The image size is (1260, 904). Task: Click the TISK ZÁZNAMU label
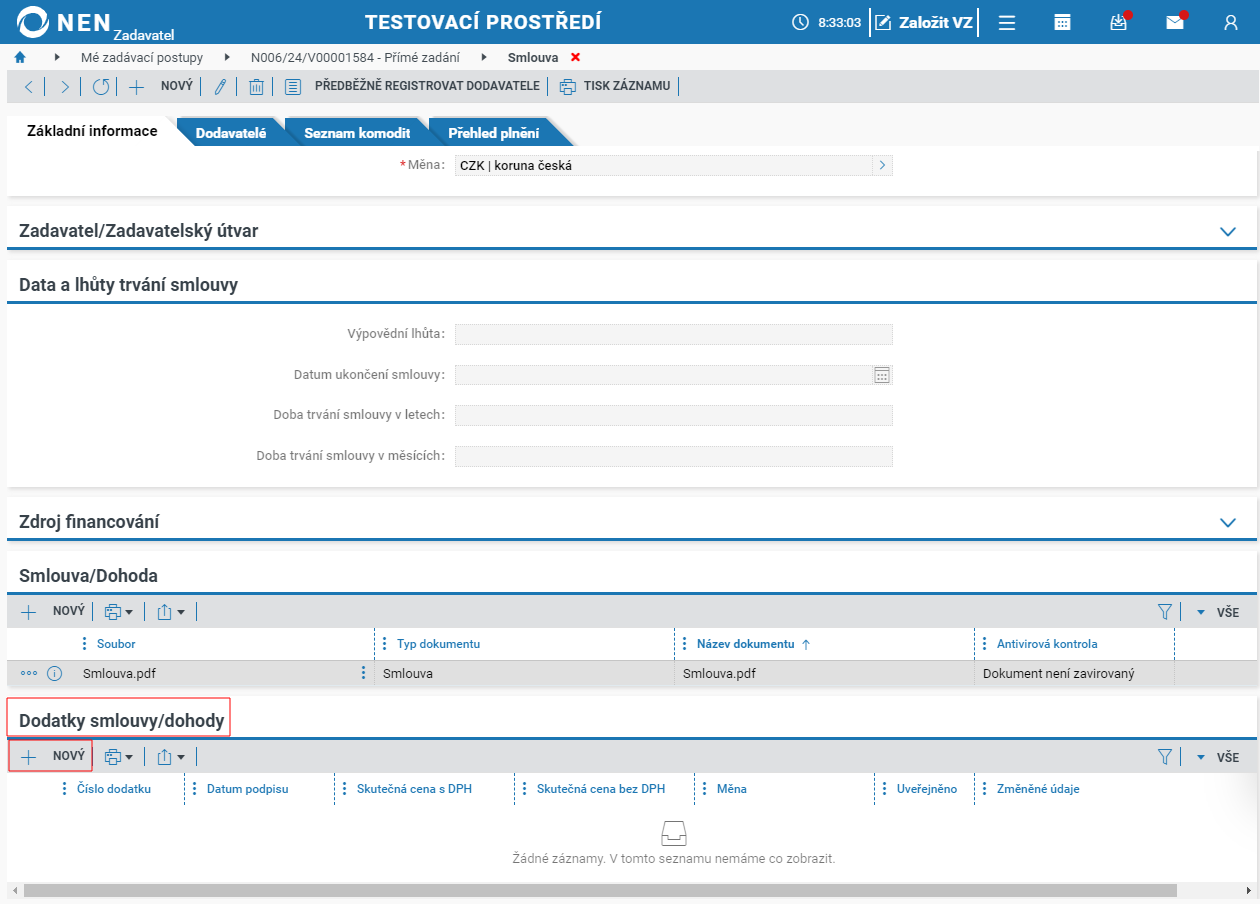coord(627,87)
